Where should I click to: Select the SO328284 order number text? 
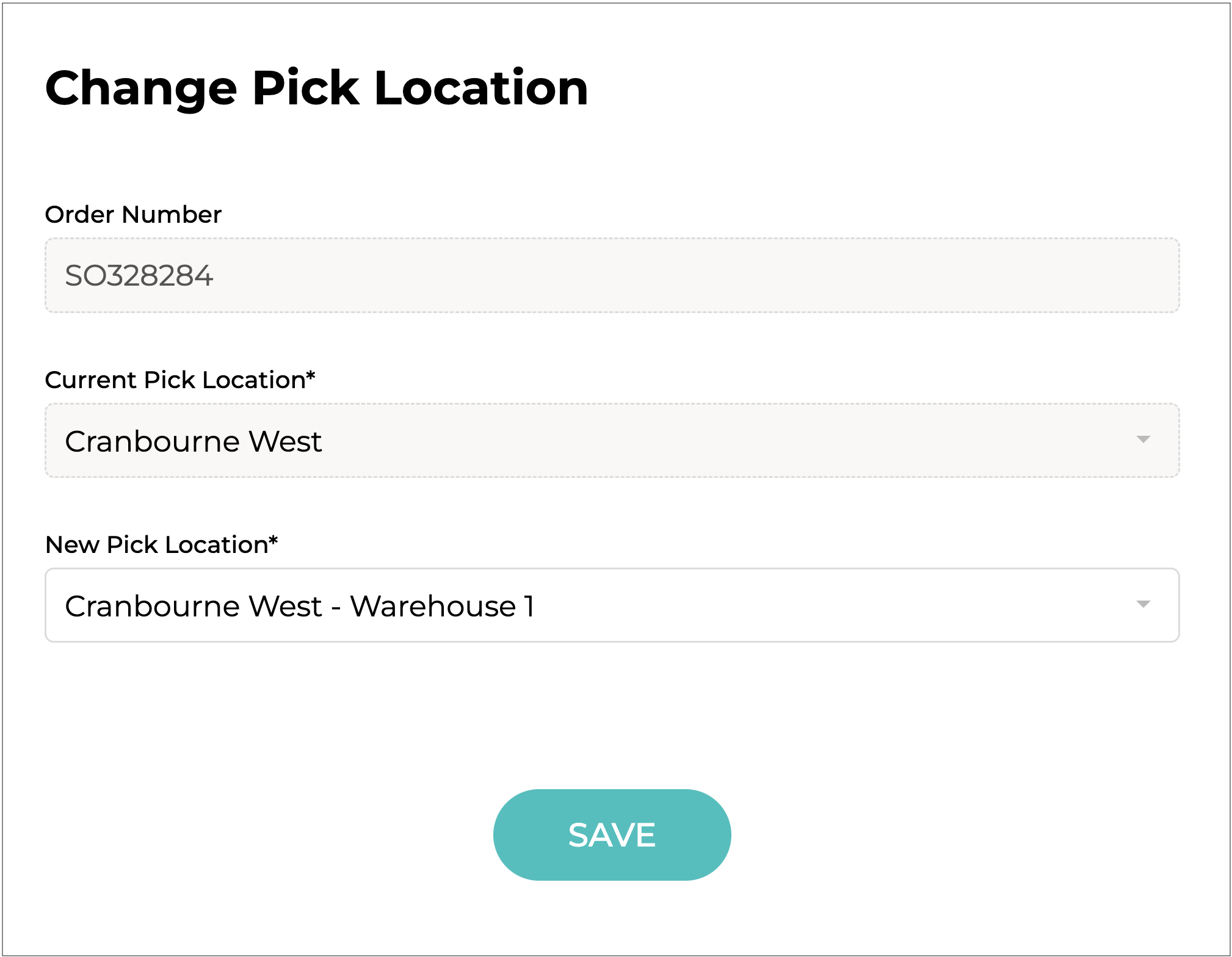[x=139, y=276]
